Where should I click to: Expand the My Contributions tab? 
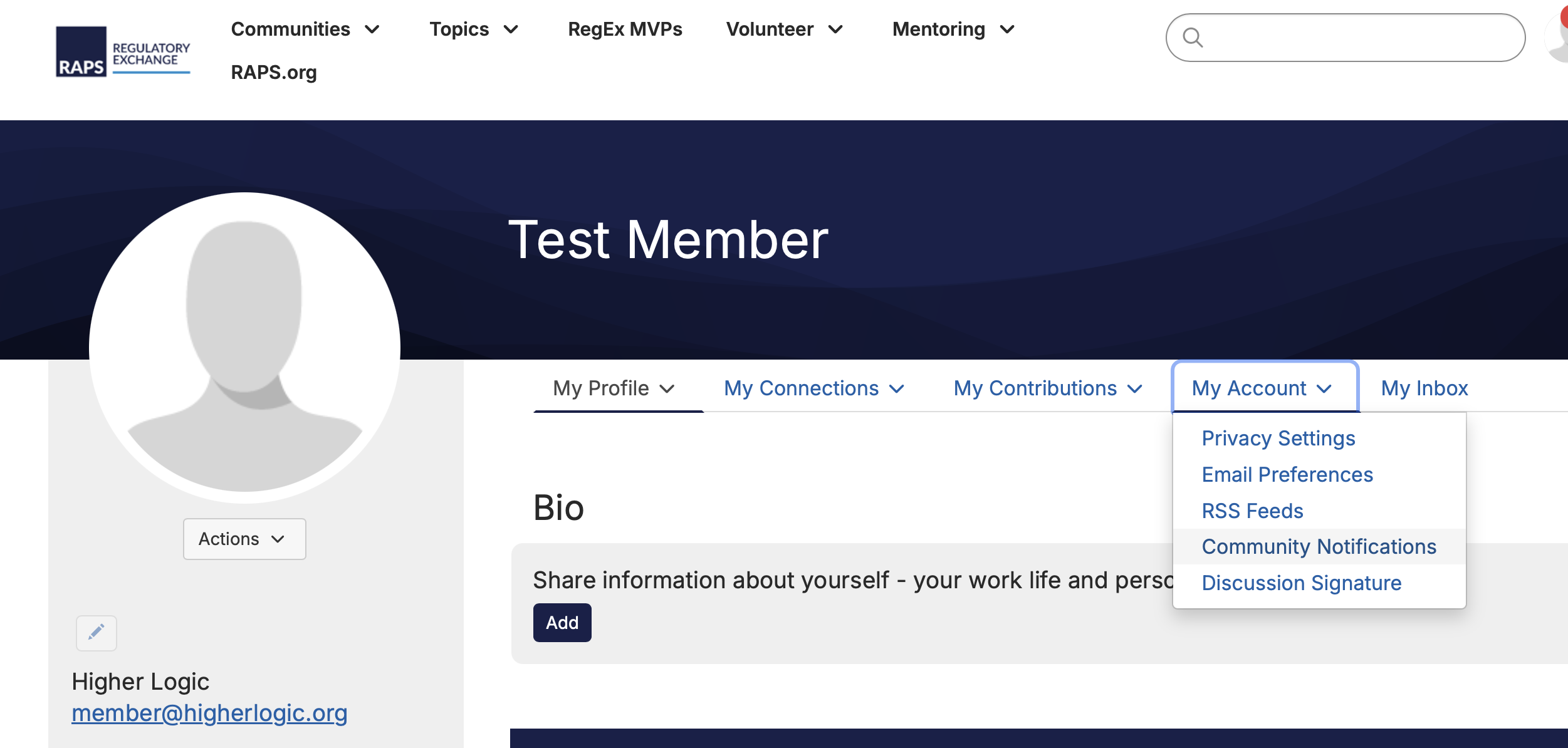1047,388
